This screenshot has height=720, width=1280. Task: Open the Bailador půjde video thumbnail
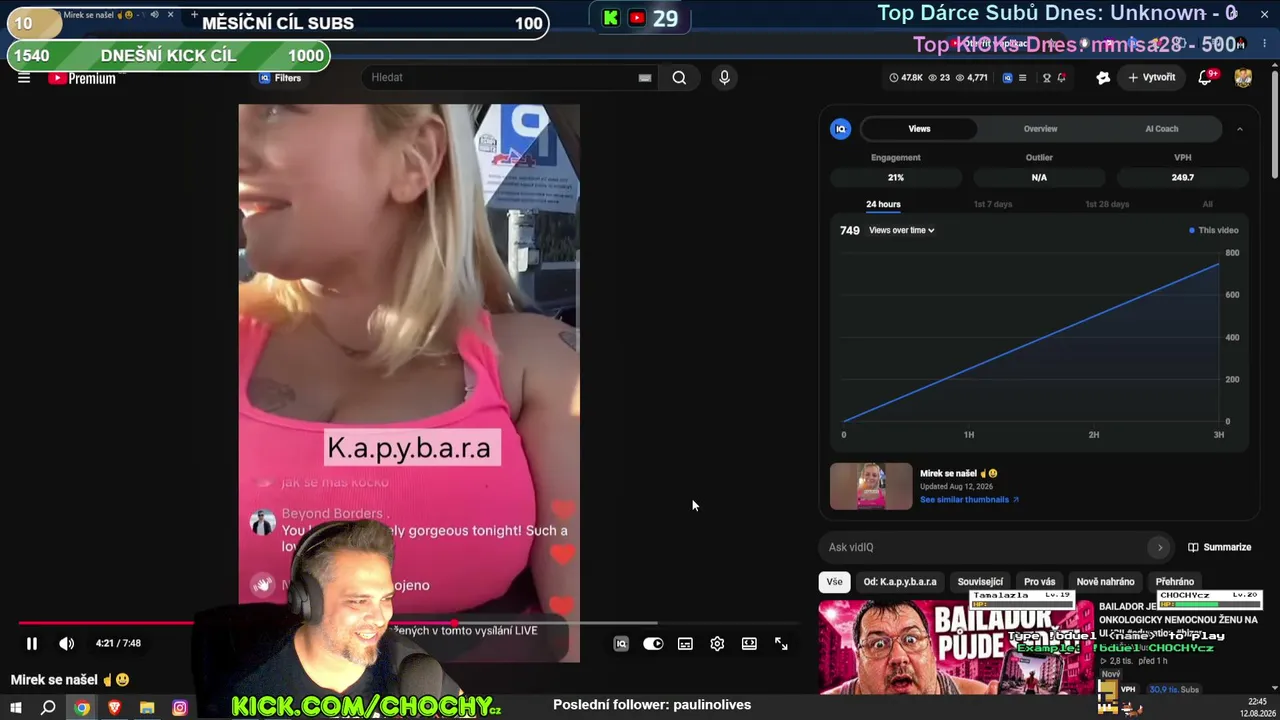pos(955,646)
